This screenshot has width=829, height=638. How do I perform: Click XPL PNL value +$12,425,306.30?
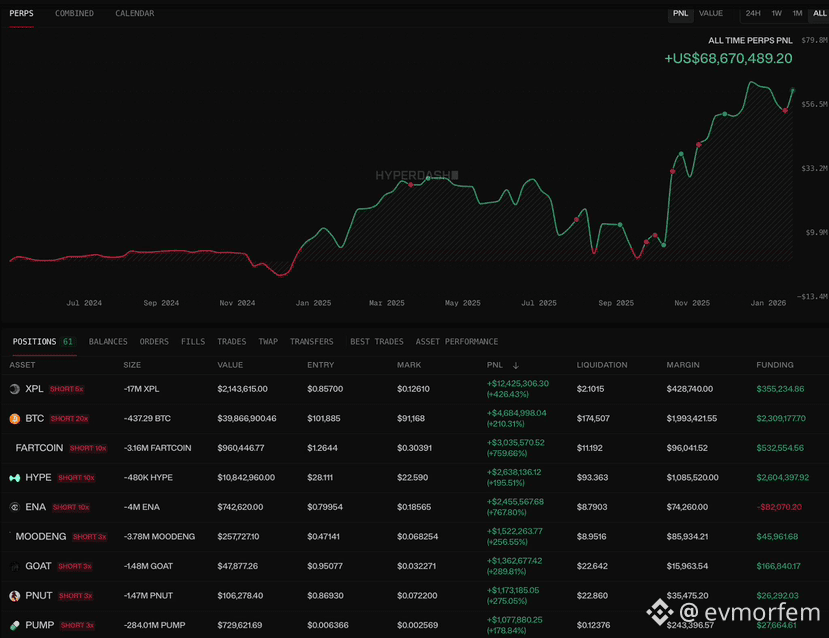tap(518, 383)
